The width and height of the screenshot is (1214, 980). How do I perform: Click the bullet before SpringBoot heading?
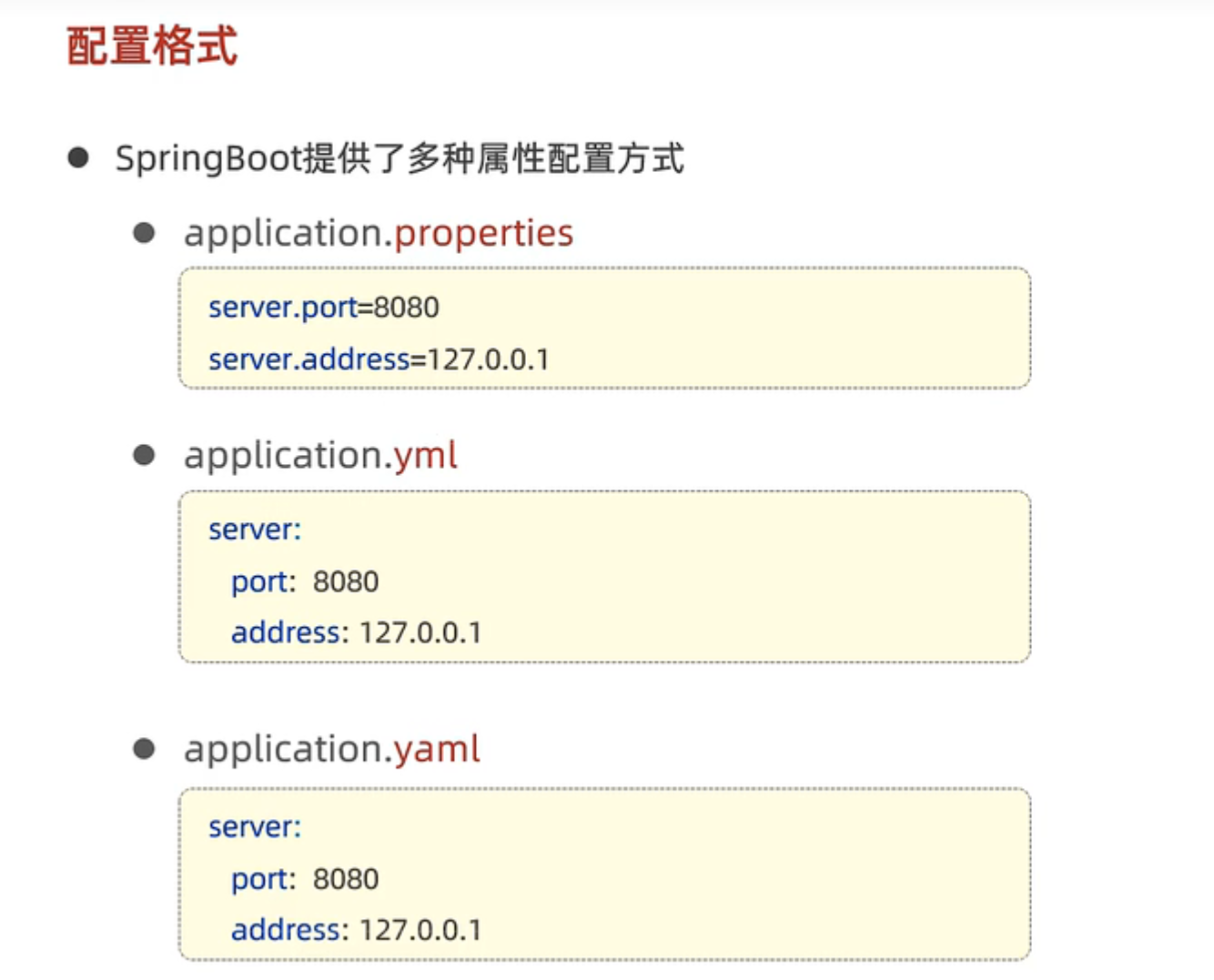[78, 158]
